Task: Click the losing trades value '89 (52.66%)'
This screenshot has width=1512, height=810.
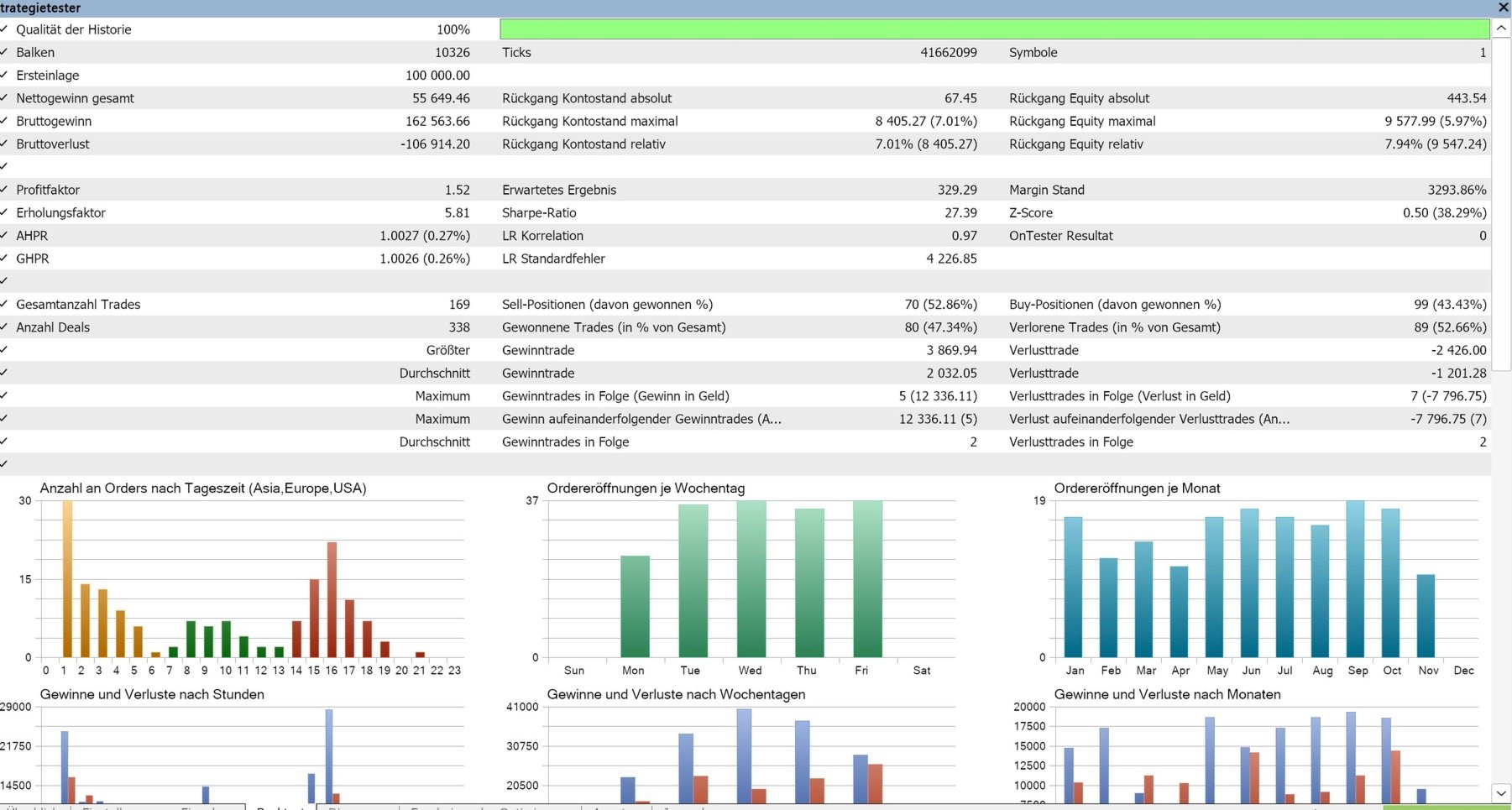Action: tap(1450, 327)
